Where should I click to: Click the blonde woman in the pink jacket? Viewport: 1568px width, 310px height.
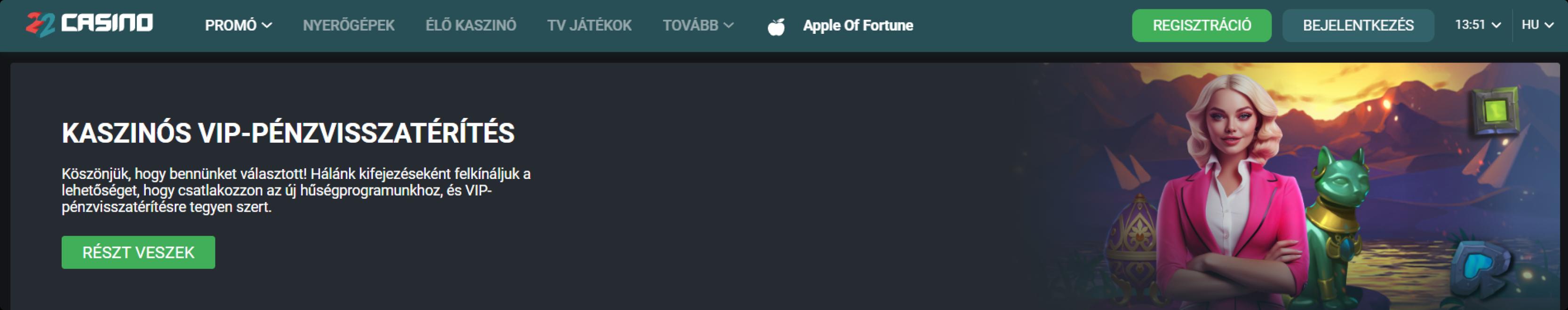pos(1233,194)
